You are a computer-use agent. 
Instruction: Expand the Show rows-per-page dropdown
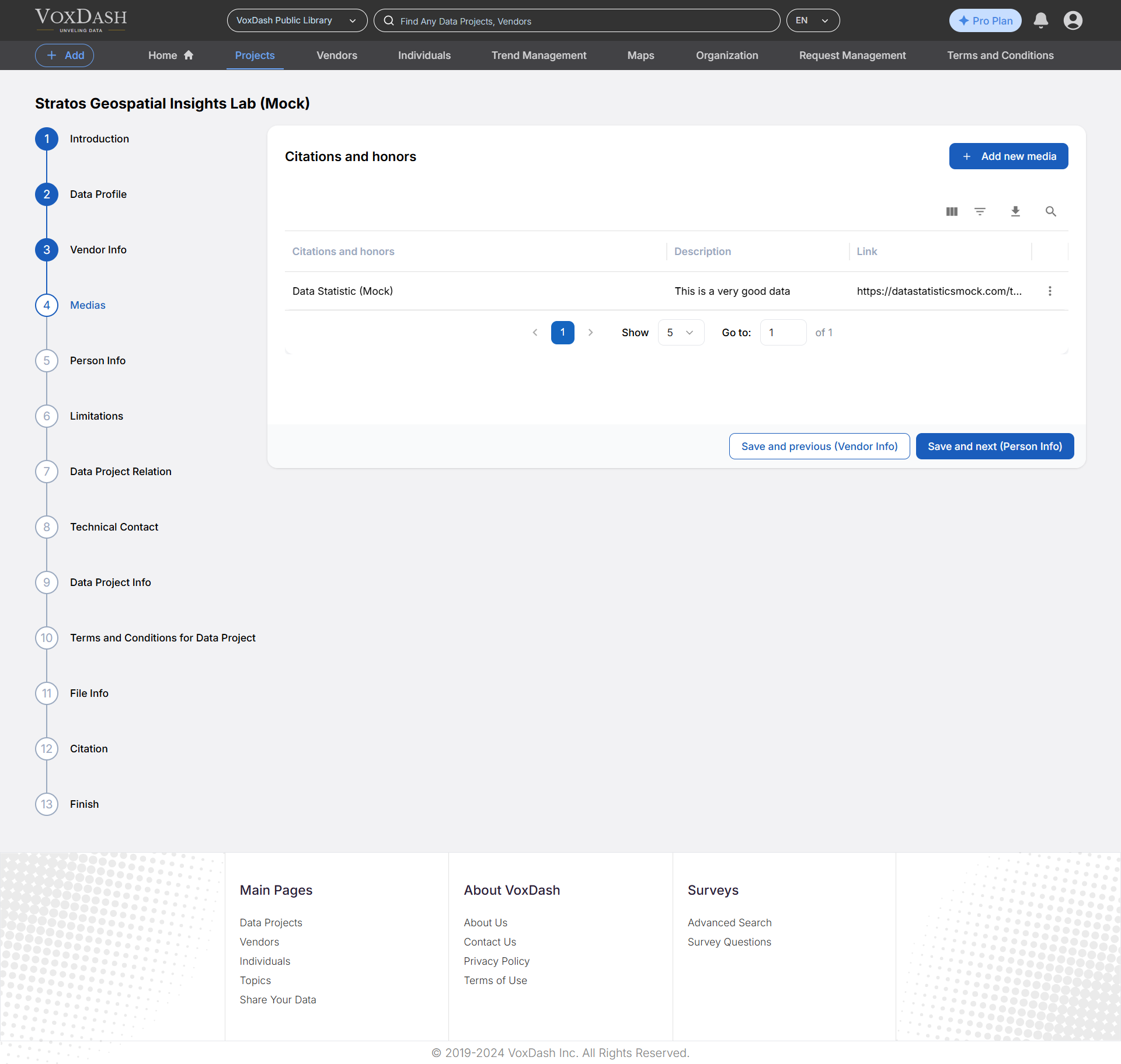tap(680, 333)
